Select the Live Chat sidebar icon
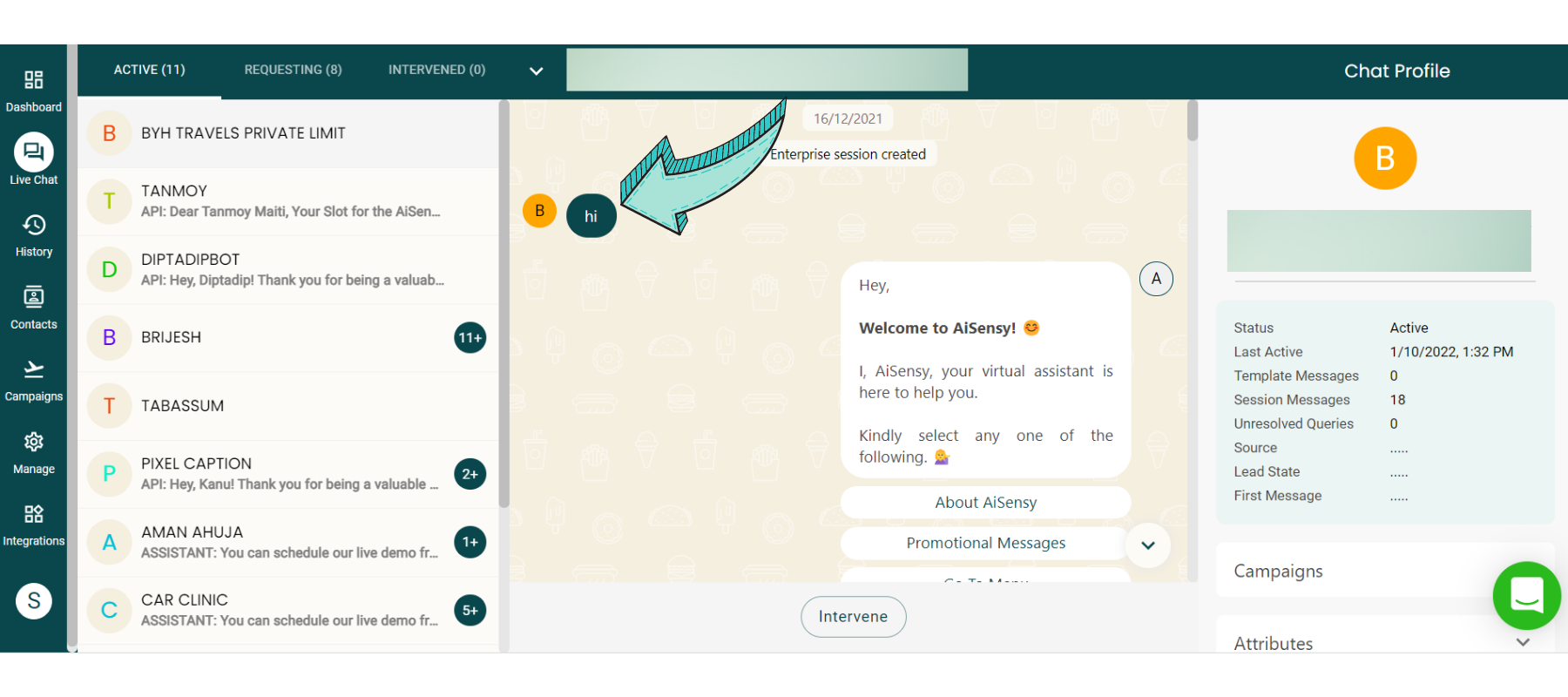 [33, 152]
